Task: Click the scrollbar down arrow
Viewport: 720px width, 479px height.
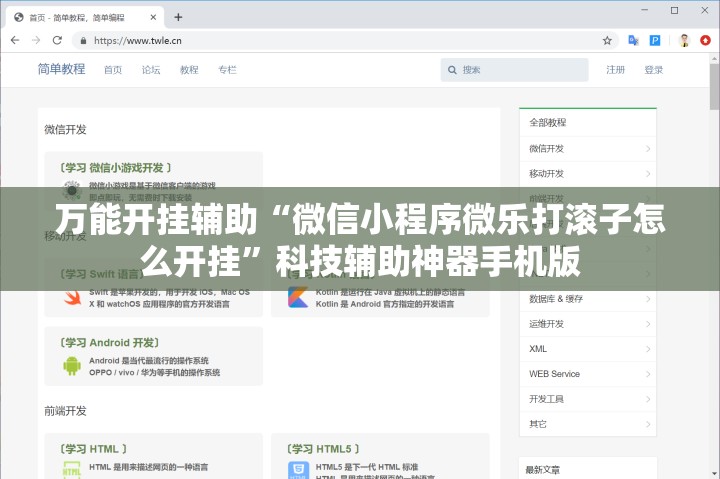Action: (714, 473)
